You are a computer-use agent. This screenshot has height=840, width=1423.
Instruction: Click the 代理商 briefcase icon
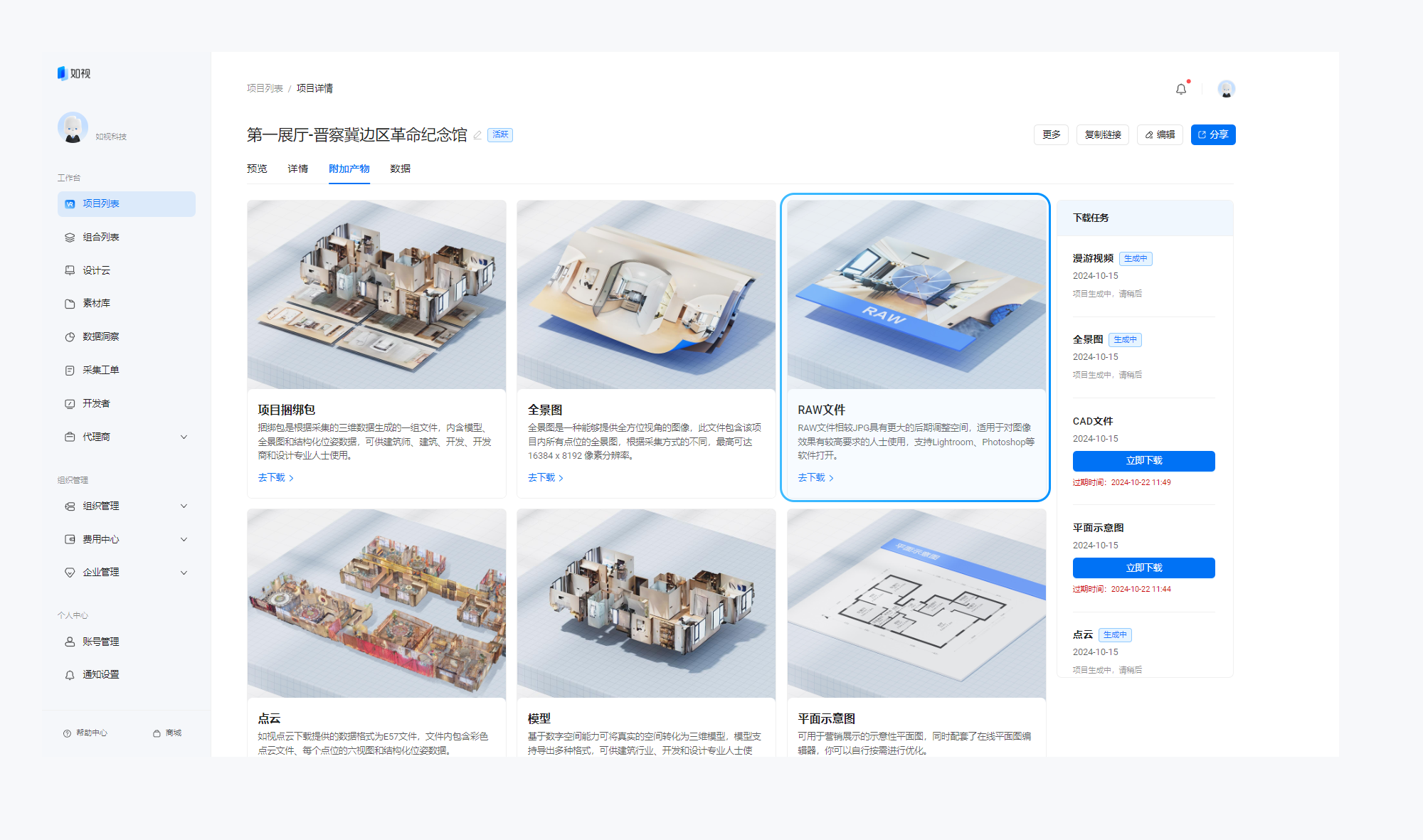[70, 437]
